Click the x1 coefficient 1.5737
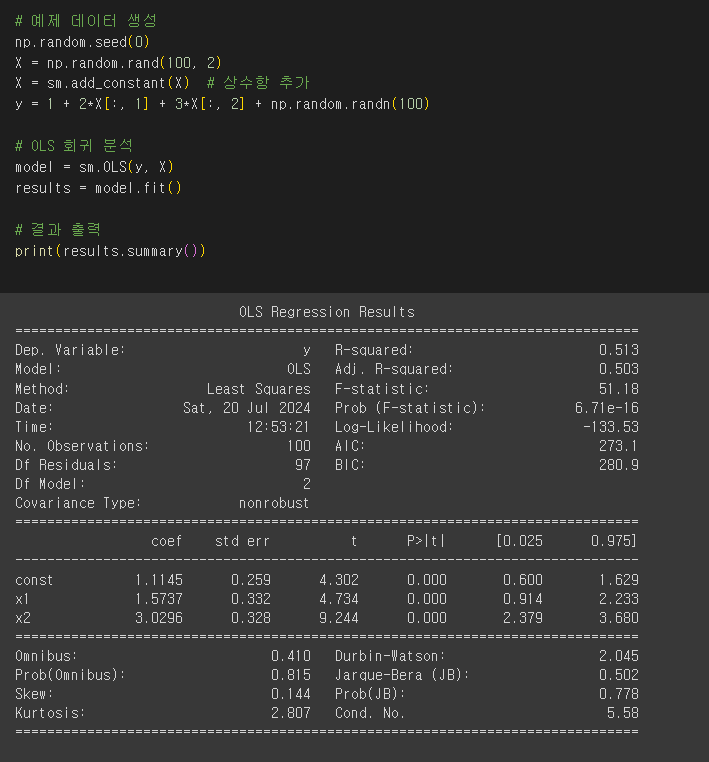 (x=158, y=599)
